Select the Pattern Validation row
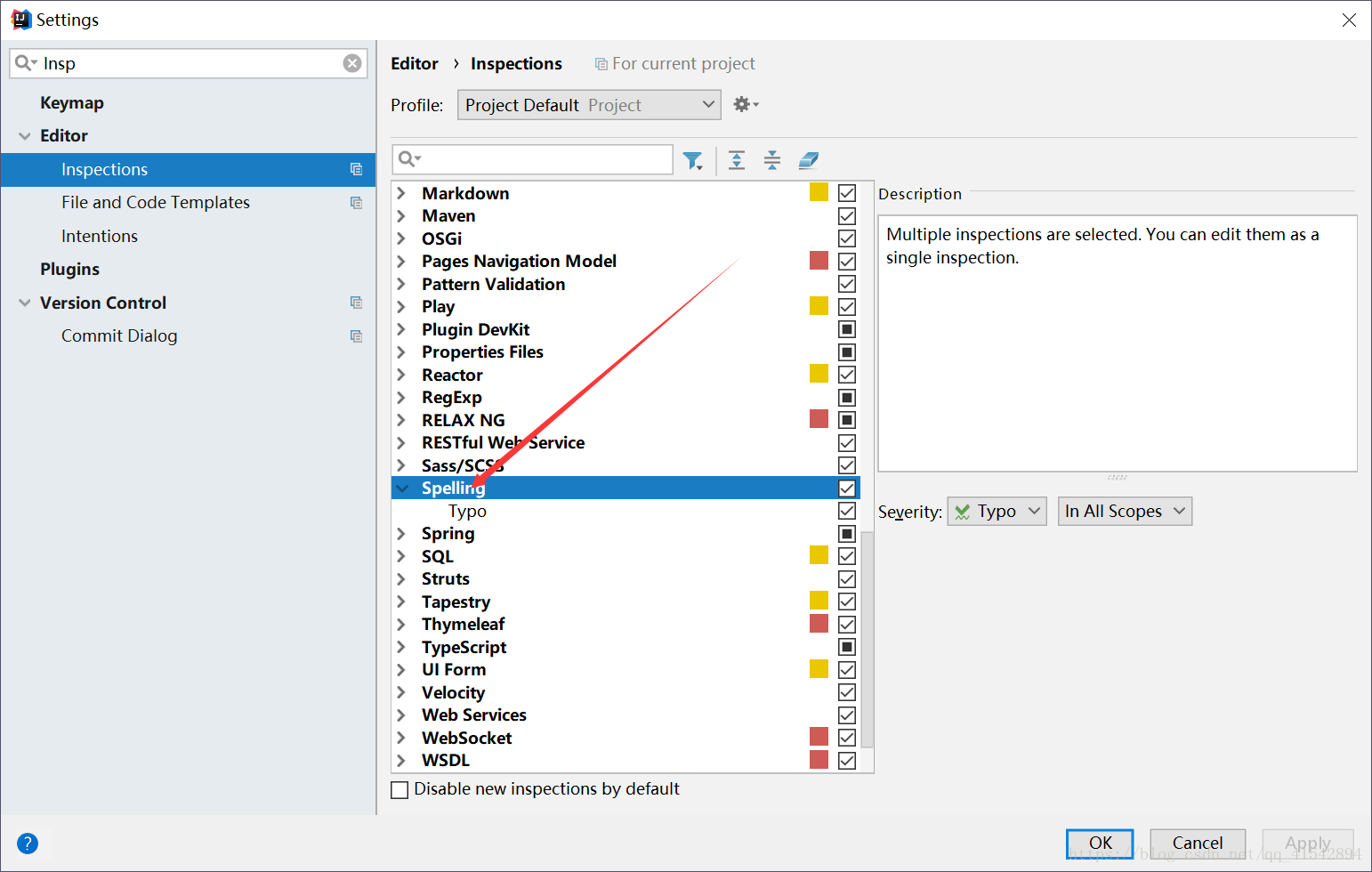This screenshot has height=872, width=1372. (625, 284)
